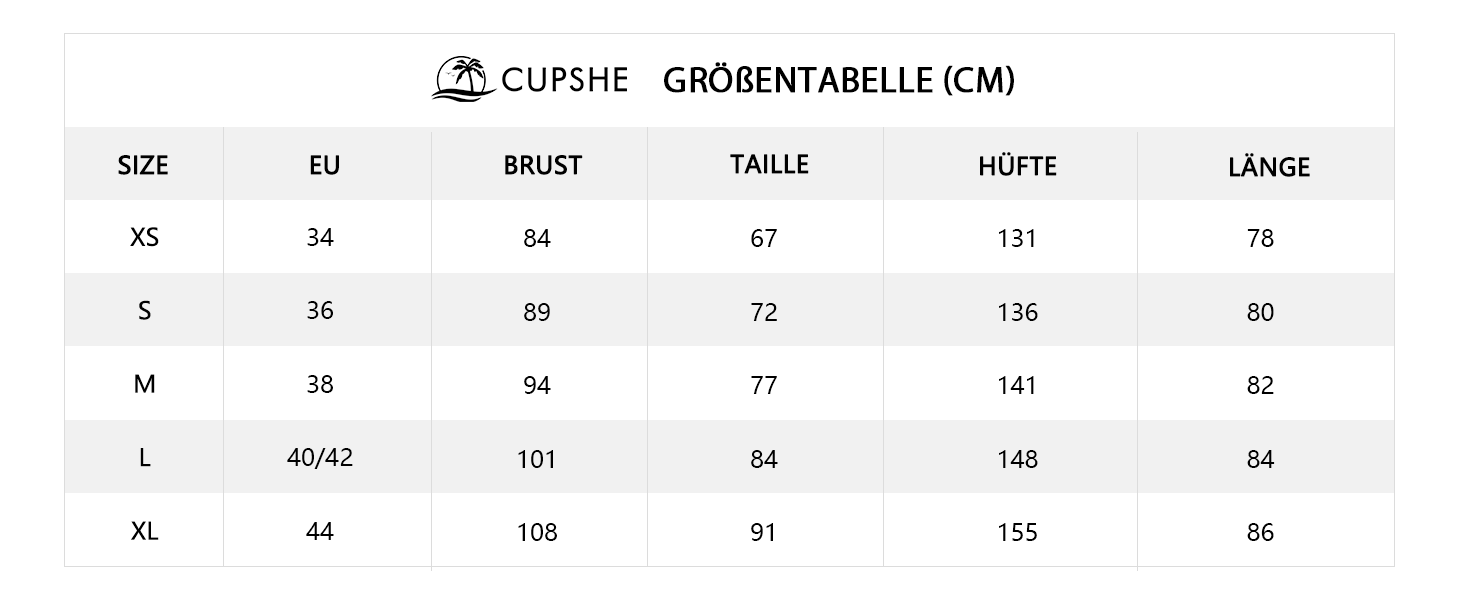Click the SIZE column header

coord(143,165)
